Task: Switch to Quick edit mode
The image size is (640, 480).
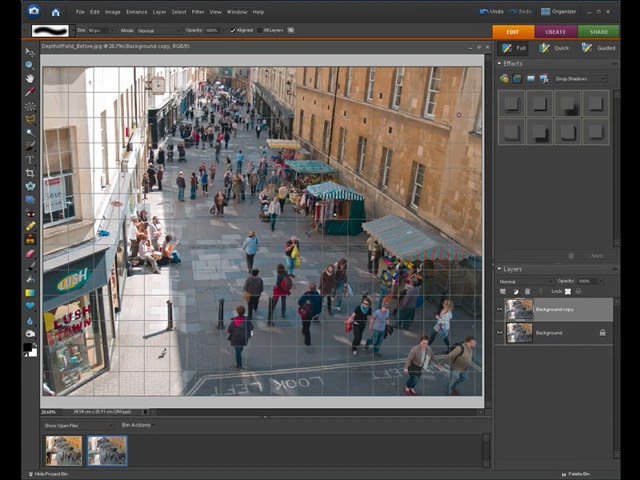Action: click(x=554, y=48)
